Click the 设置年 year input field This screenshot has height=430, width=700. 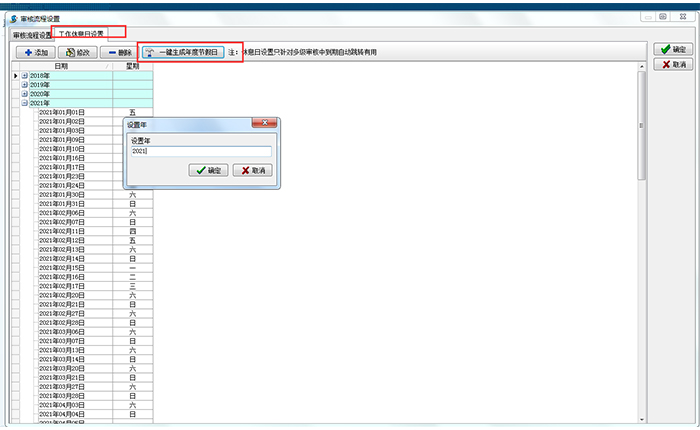200,152
